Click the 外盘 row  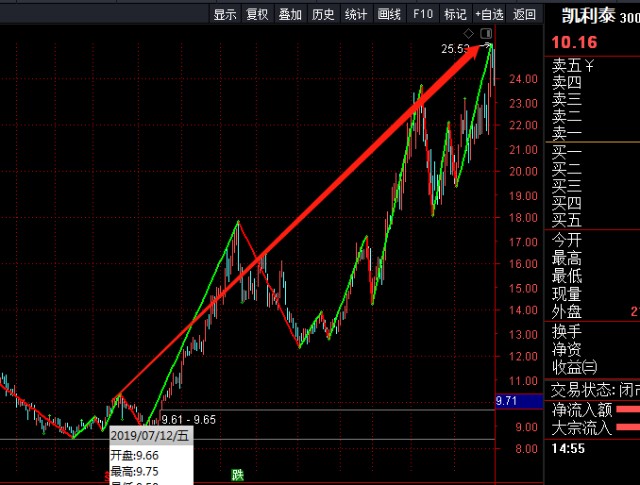coord(592,312)
